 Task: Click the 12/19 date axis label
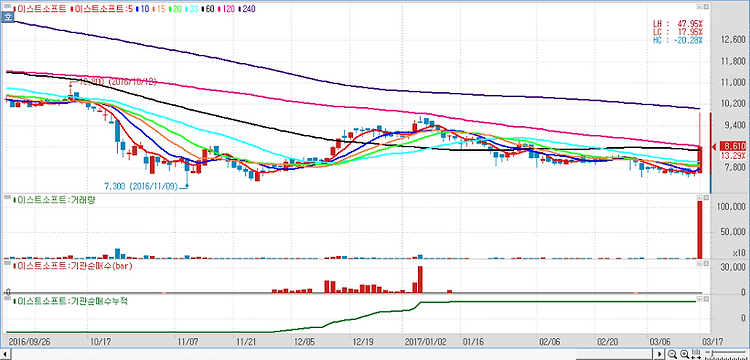point(363,341)
